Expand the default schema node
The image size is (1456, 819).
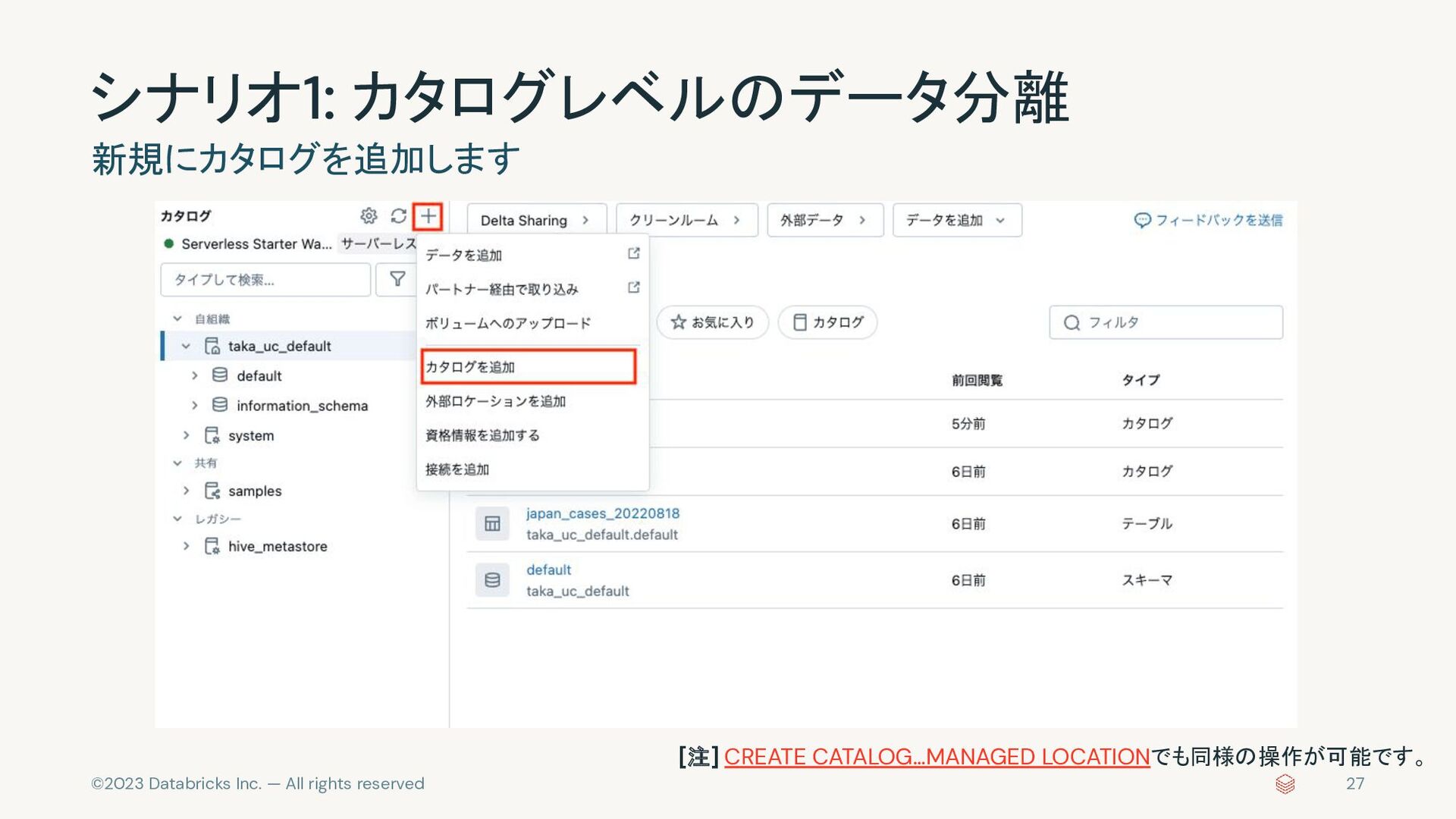pos(195,375)
